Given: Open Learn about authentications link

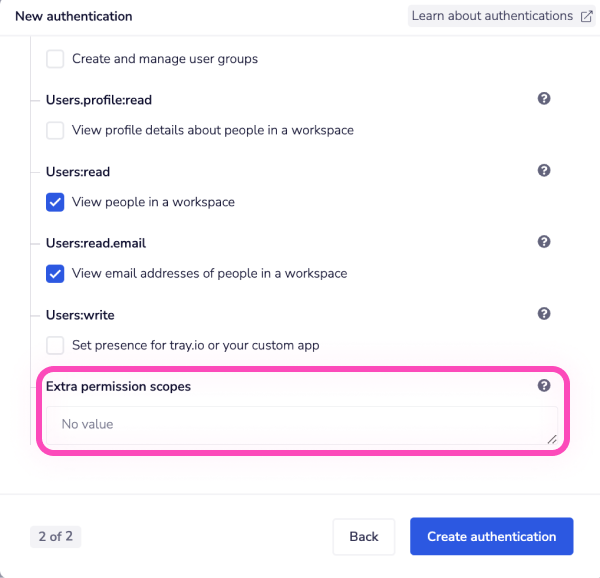Looking at the screenshot, I should pyautogui.click(x=491, y=16).
